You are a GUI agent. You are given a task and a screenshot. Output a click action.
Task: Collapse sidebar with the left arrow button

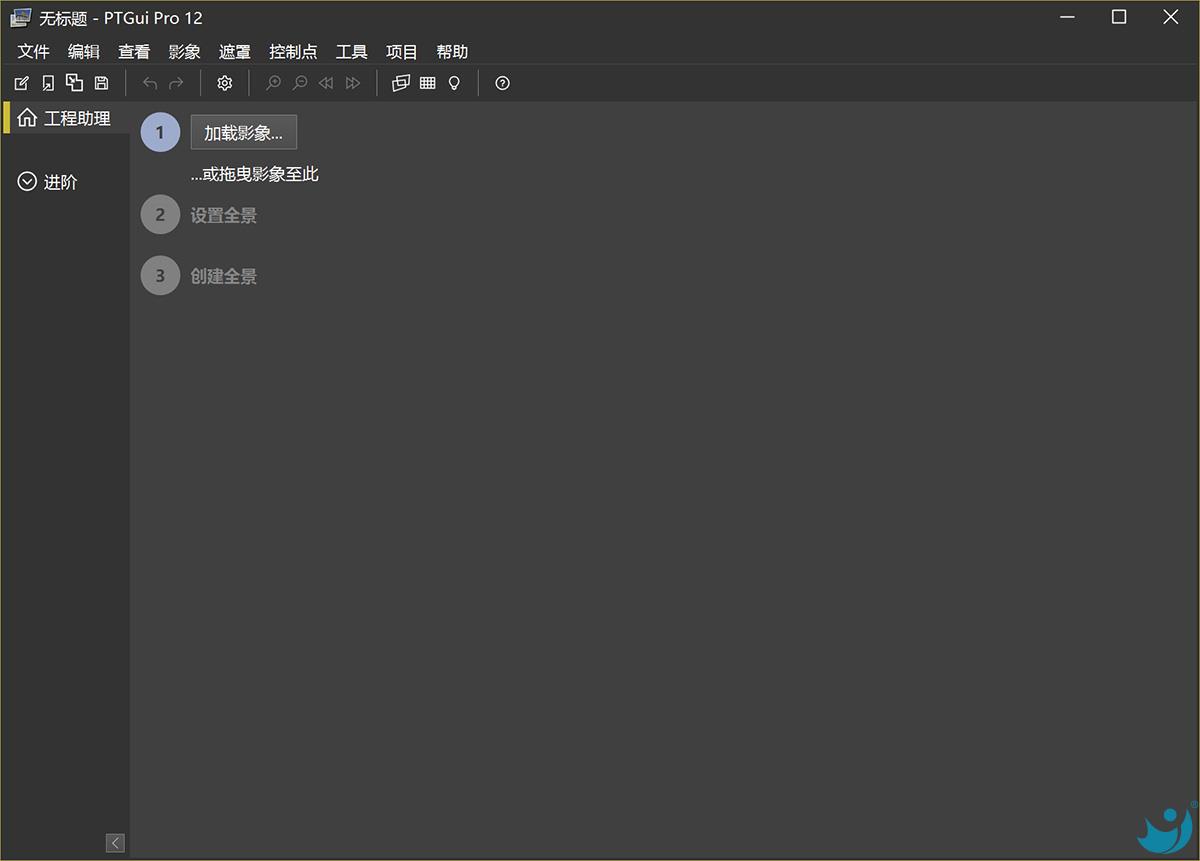pos(115,843)
